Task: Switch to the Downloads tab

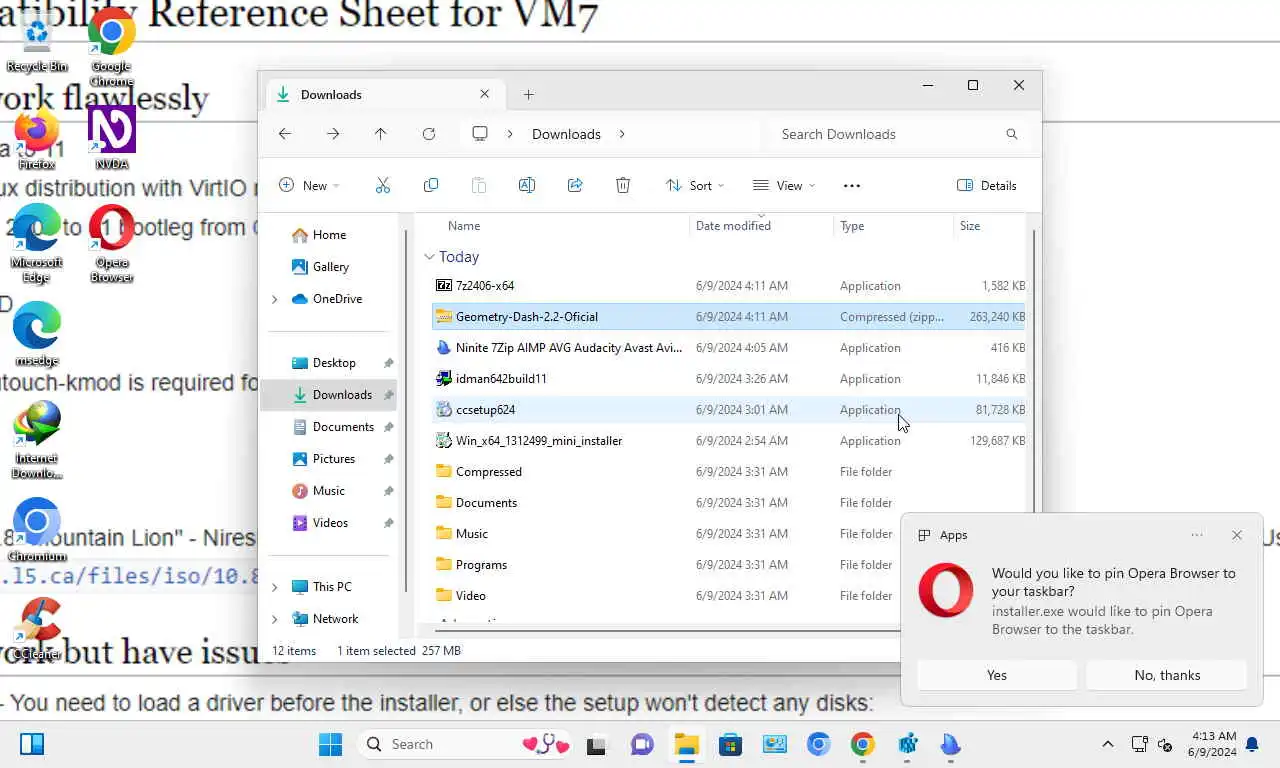Action: tap(385, 94)
